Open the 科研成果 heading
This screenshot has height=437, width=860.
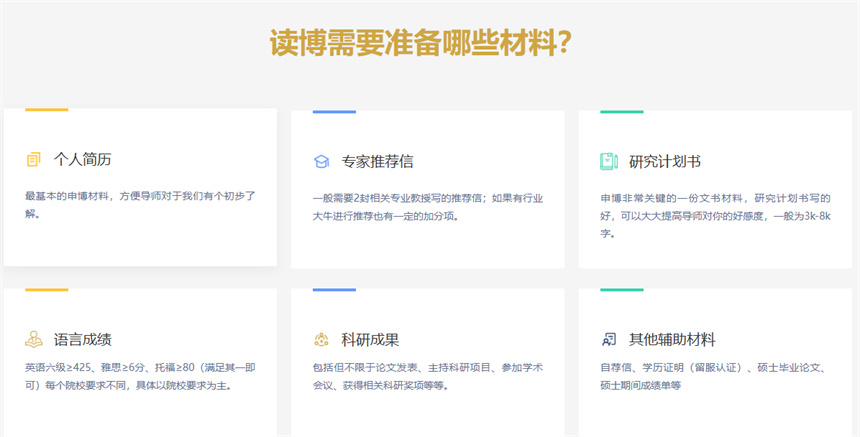pos(370,339)
